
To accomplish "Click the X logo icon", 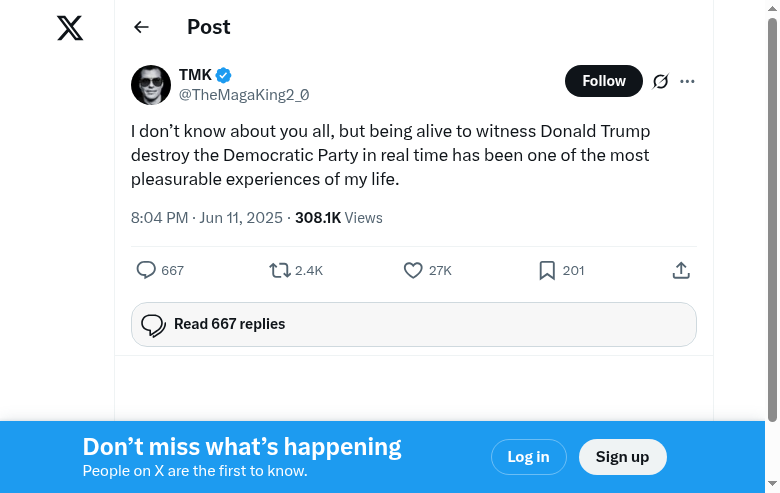I will pyautogui.click(x=70, y=29).
